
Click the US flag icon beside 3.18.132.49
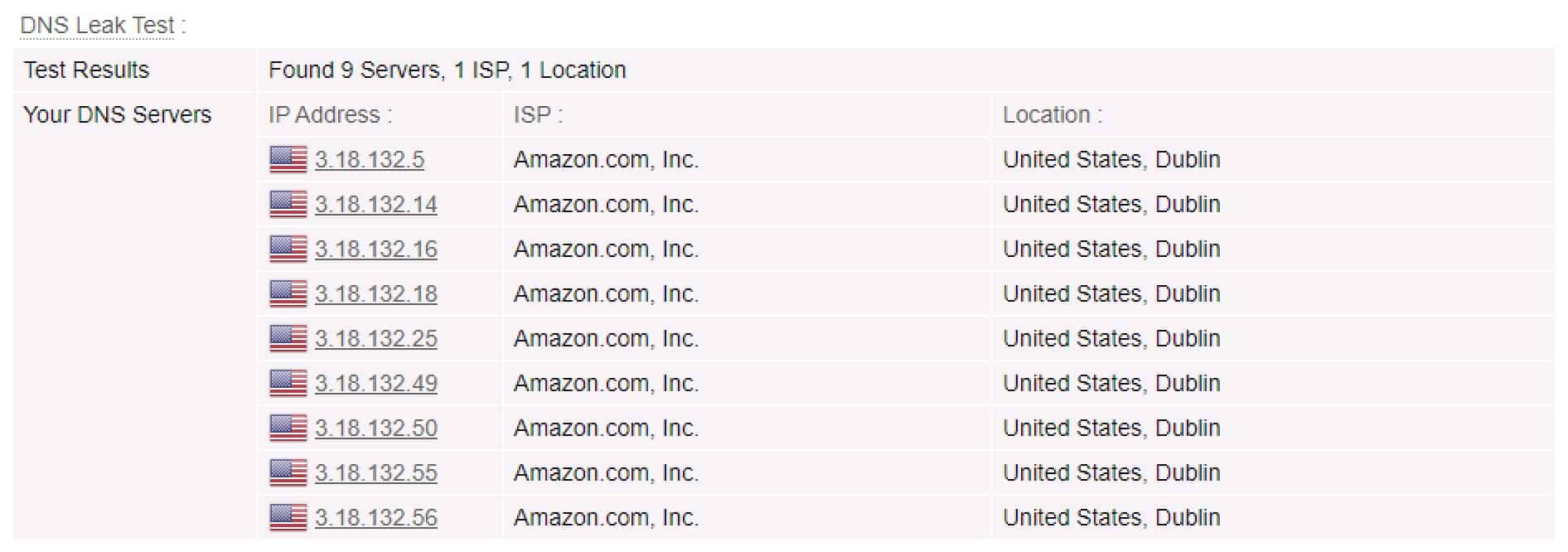288,383
